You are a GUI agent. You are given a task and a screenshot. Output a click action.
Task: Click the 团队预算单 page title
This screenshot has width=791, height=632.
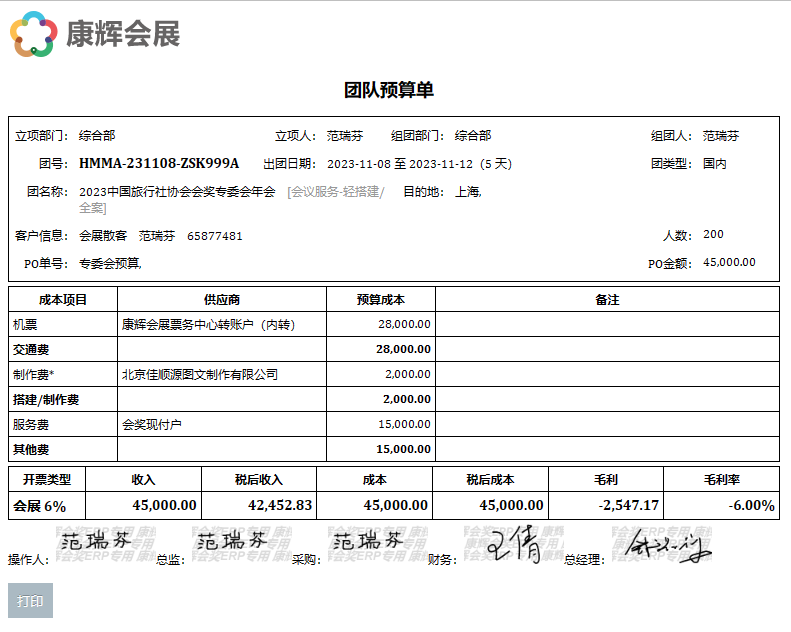point(389,90)
